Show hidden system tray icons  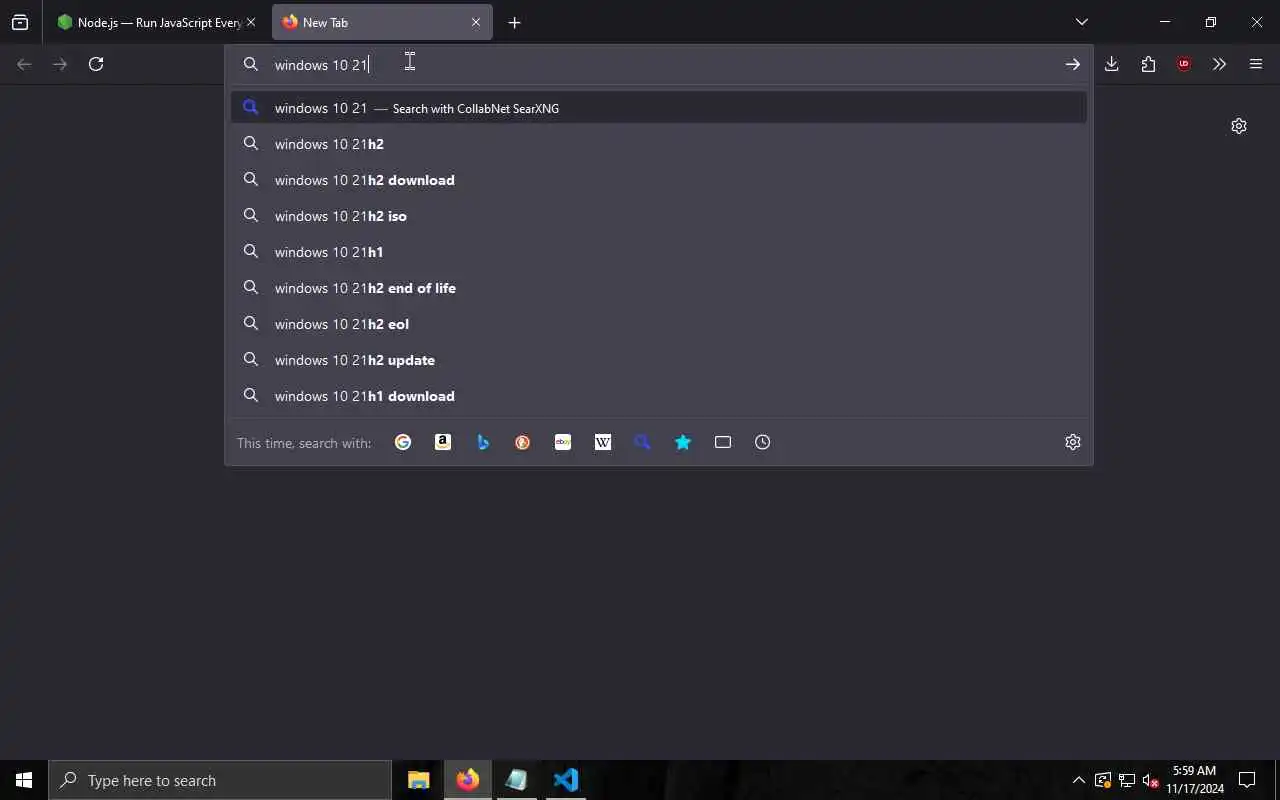coord(1078,780)
